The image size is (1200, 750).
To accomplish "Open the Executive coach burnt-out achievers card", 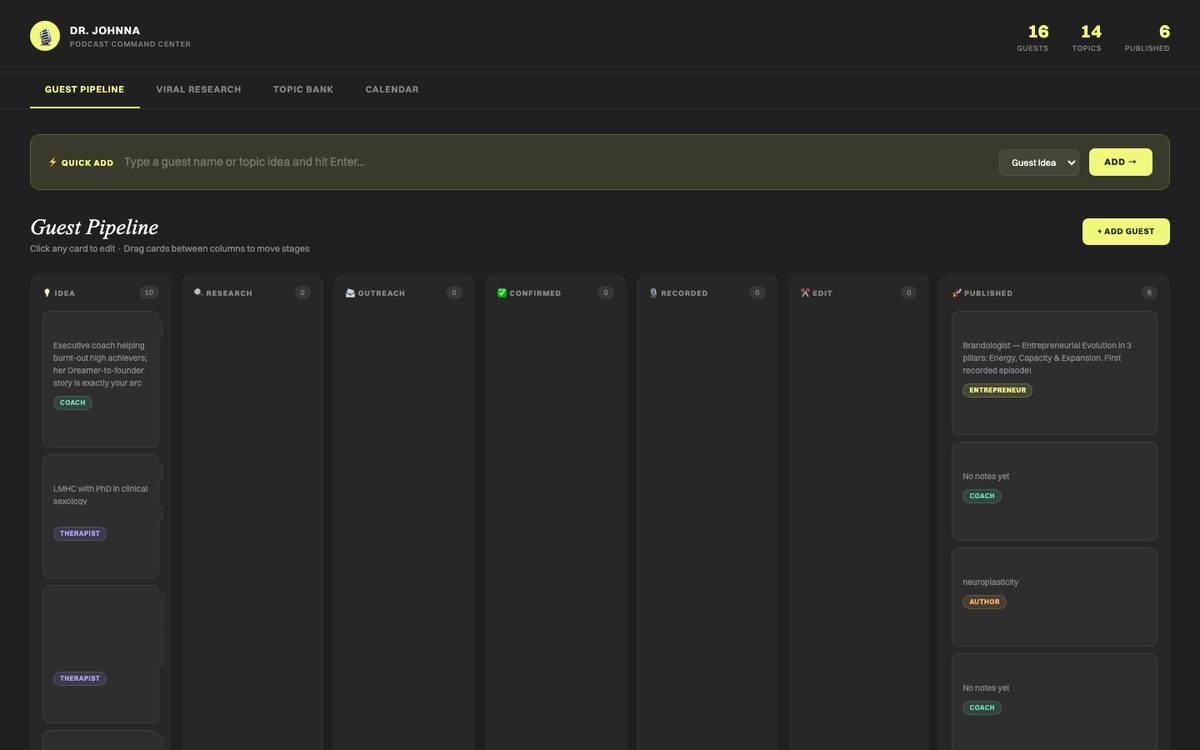I will [x=101, y=379].
